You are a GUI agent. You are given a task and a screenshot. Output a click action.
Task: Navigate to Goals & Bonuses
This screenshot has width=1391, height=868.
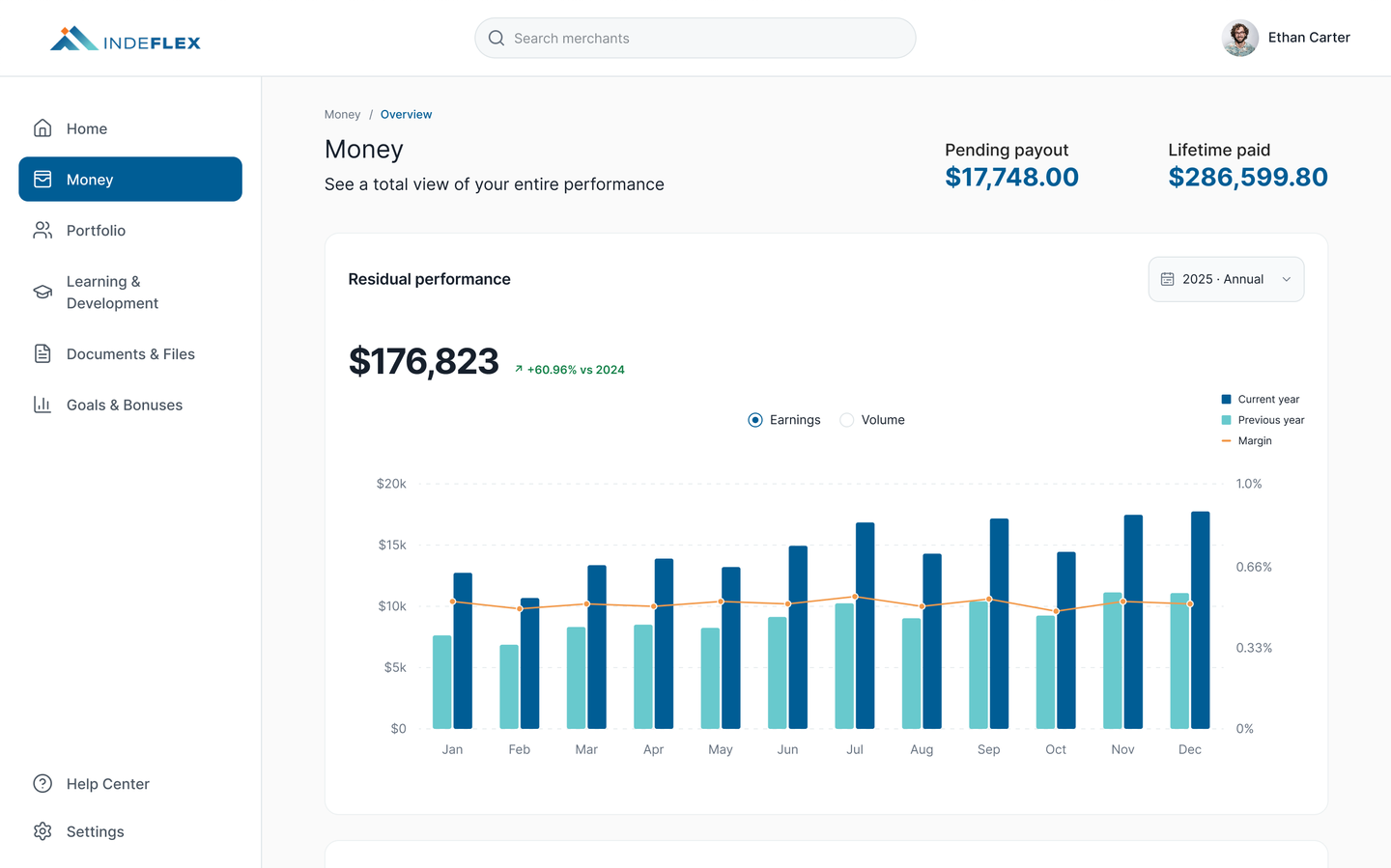130,405
